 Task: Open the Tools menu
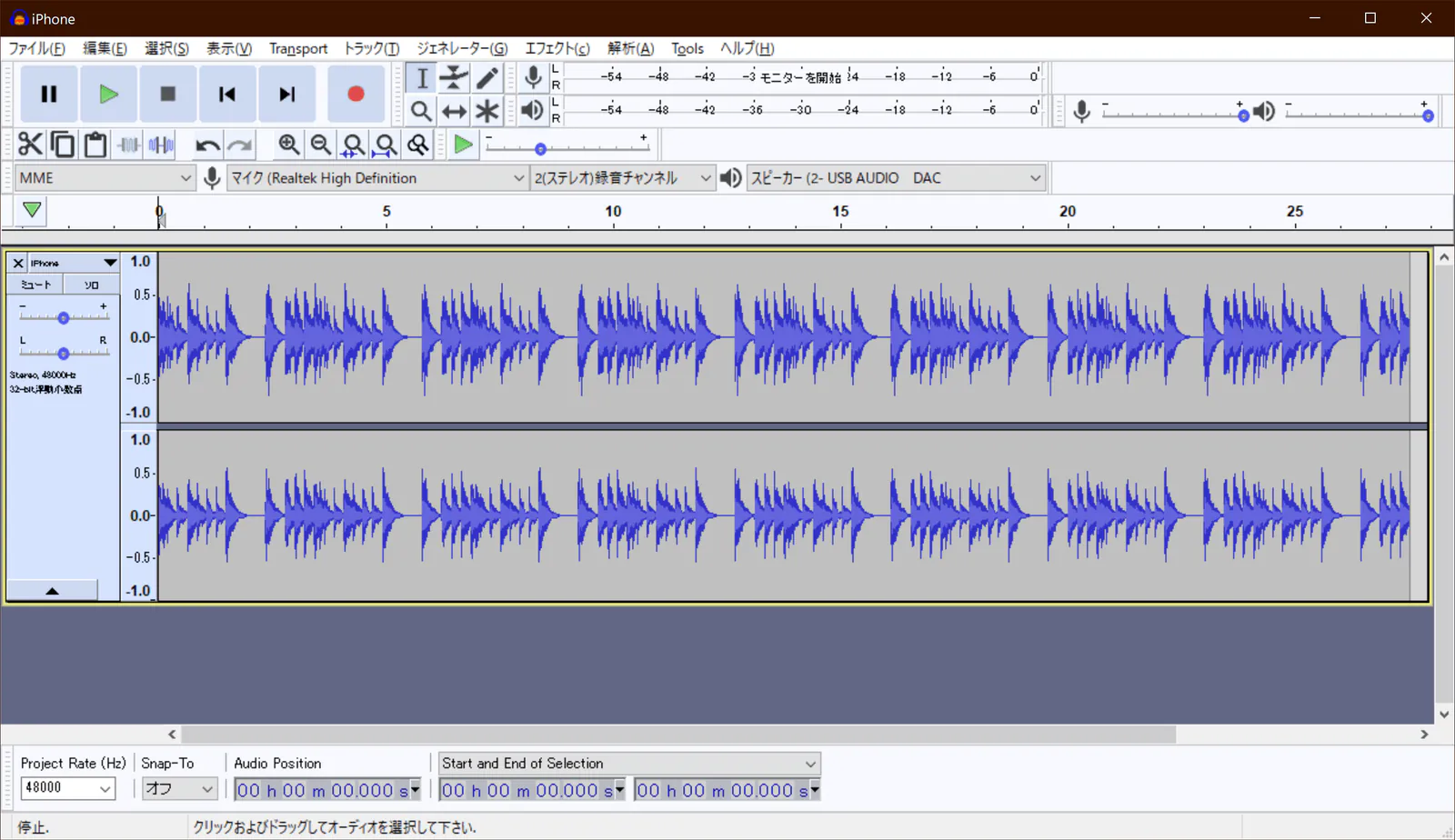pyautogui.click(x=687, y=48)
